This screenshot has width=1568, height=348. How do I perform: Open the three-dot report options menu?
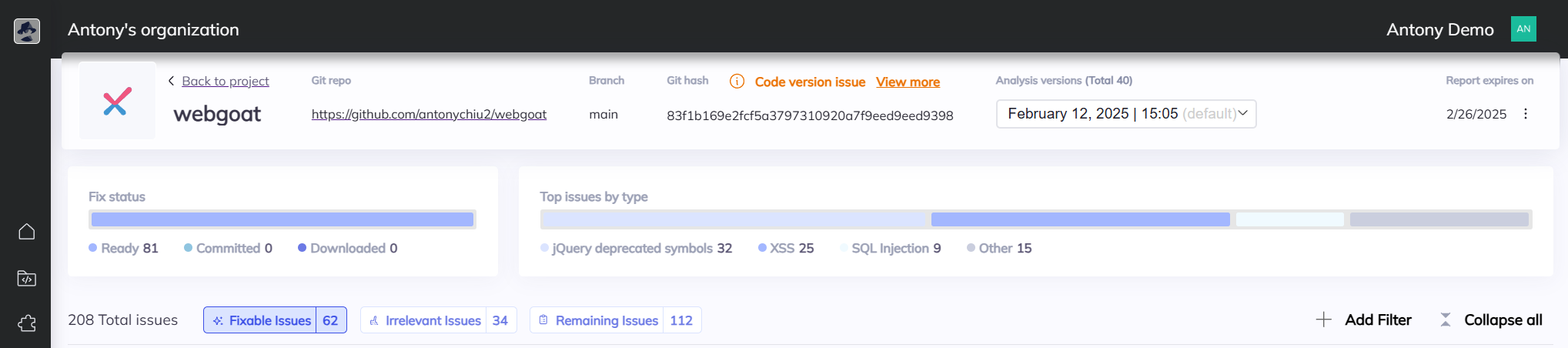pos(1525,114)
